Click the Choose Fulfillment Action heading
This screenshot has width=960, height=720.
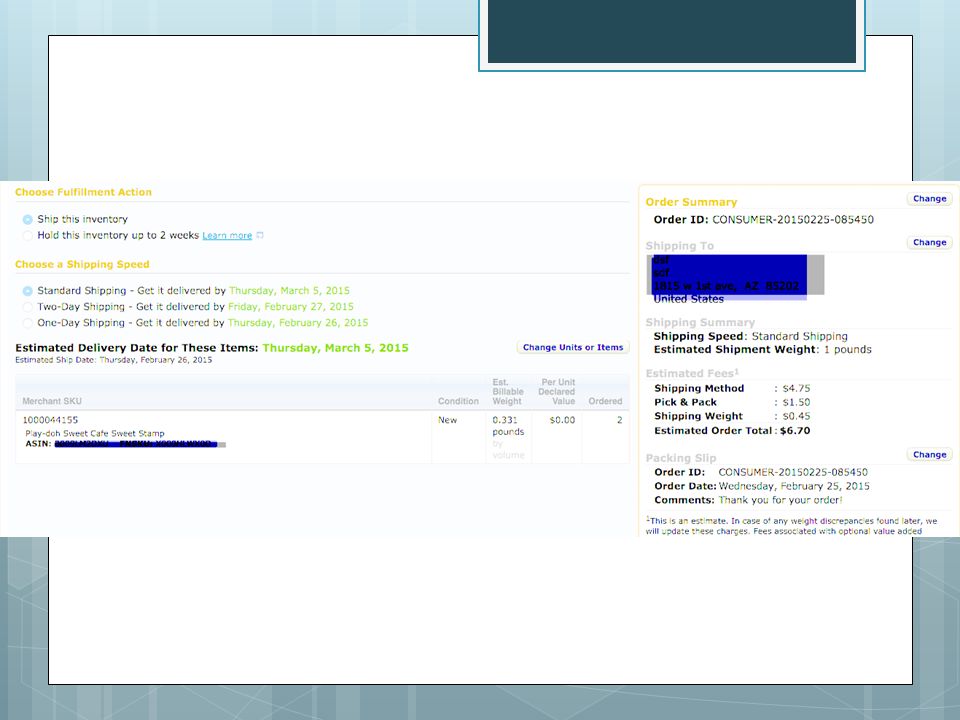pos(83,192)
